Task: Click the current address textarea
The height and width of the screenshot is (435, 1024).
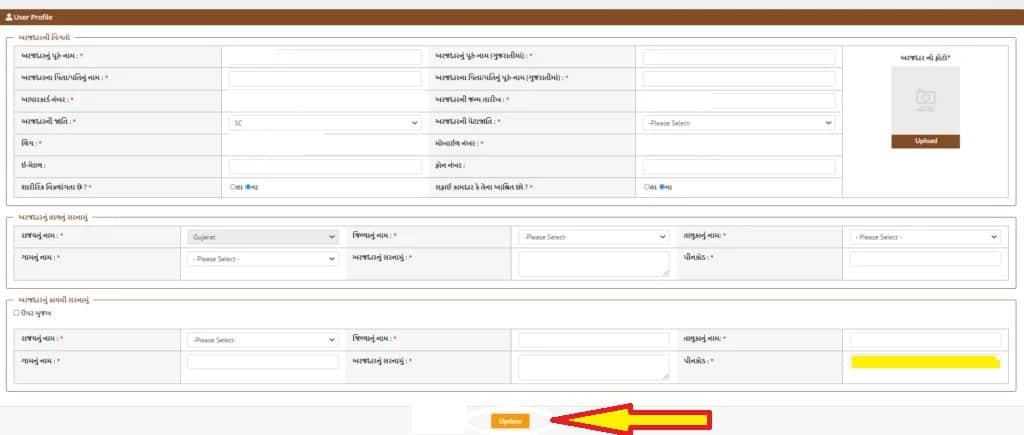Action: point(593,263)
